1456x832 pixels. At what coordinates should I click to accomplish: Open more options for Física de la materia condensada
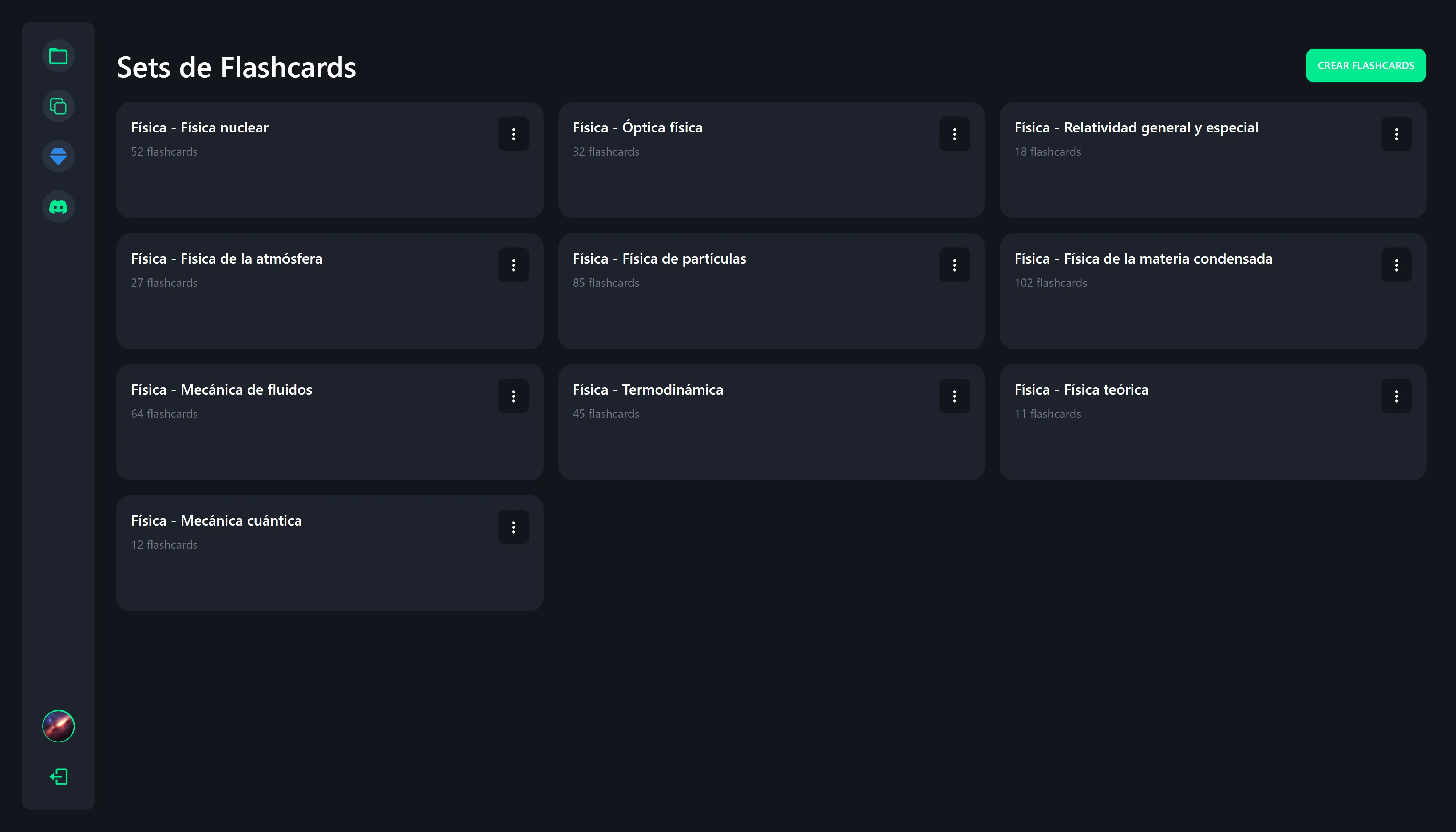click(1396, 265)
